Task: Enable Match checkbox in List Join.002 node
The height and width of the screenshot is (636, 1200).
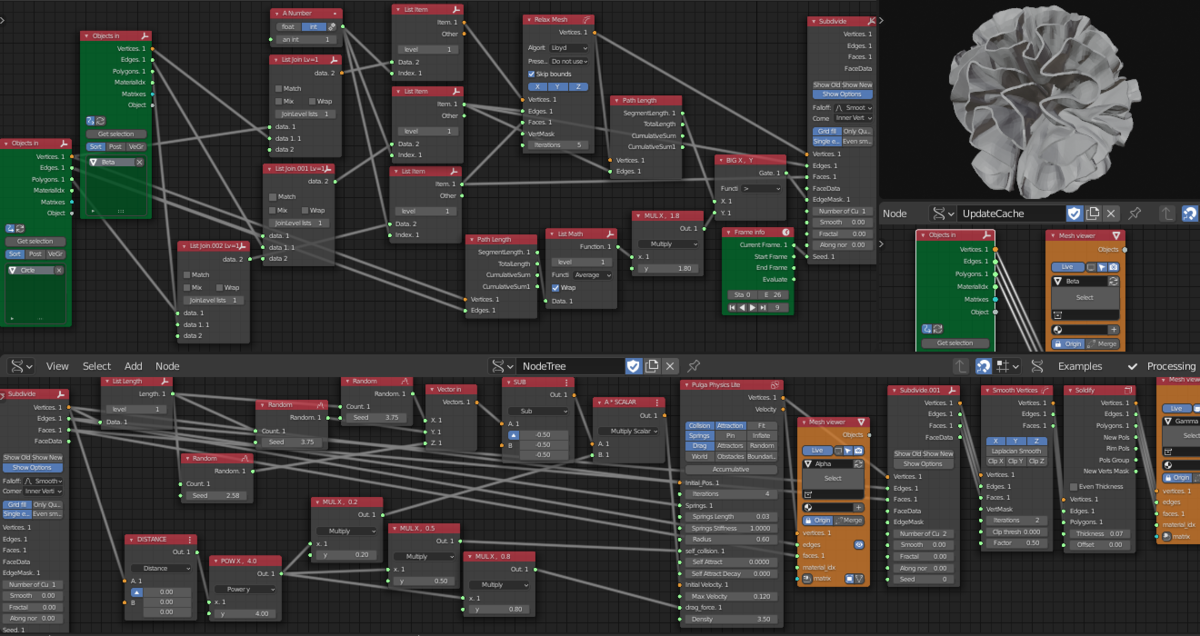Action: pos(187,274)
